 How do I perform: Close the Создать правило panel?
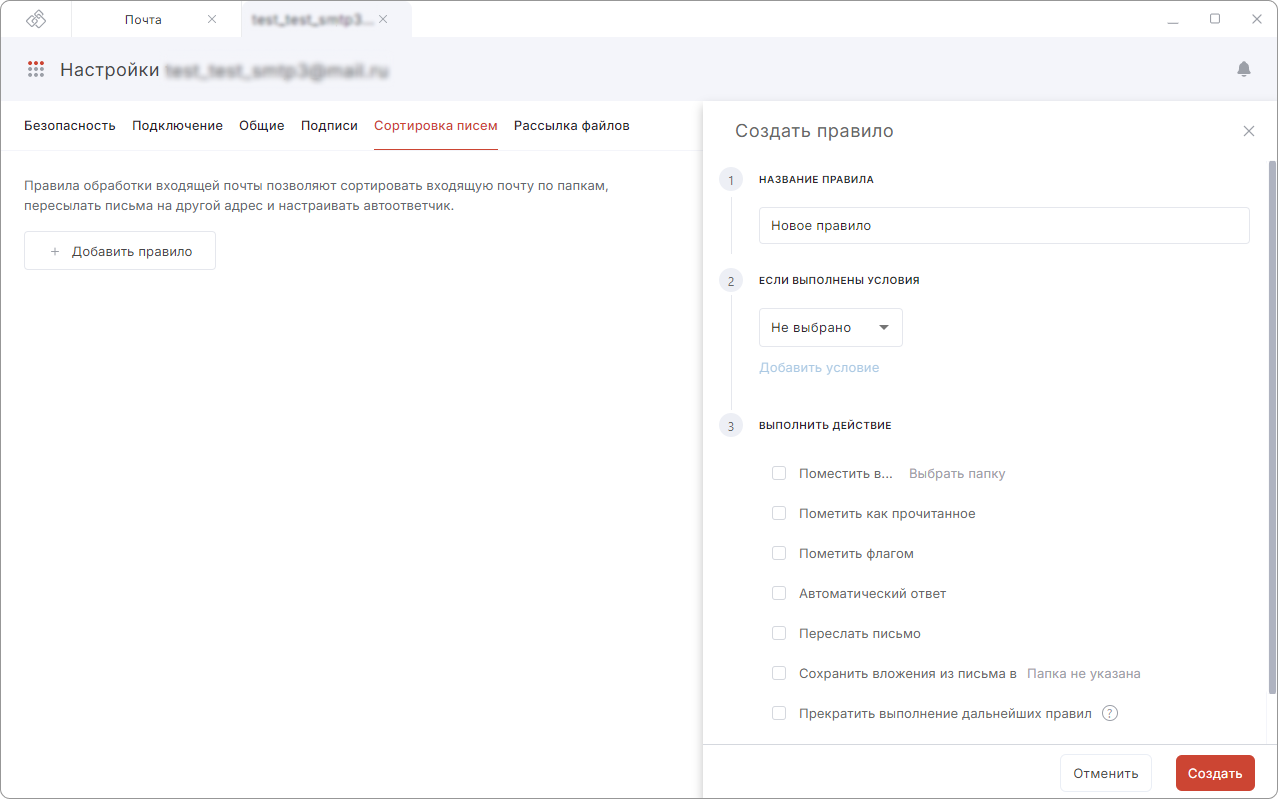(x=1248, y=131)
